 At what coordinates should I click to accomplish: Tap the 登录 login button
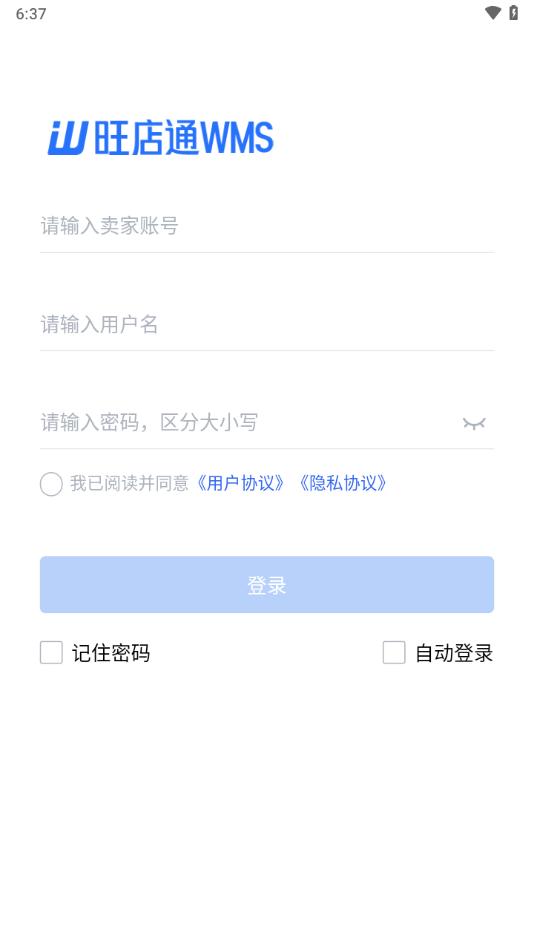click(267, 585)
